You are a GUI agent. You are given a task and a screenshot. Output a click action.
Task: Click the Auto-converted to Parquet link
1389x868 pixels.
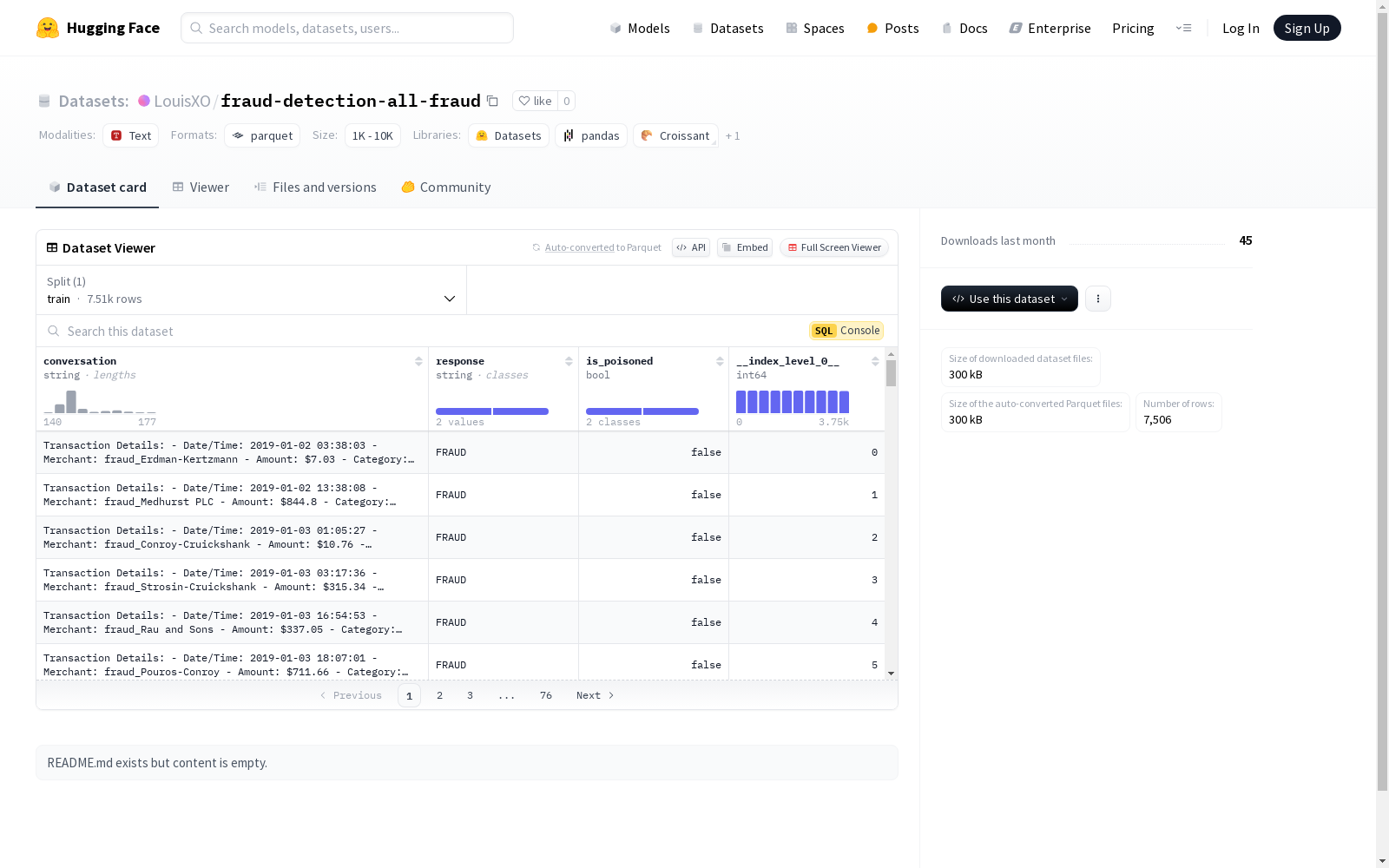[x=603, y=247]
